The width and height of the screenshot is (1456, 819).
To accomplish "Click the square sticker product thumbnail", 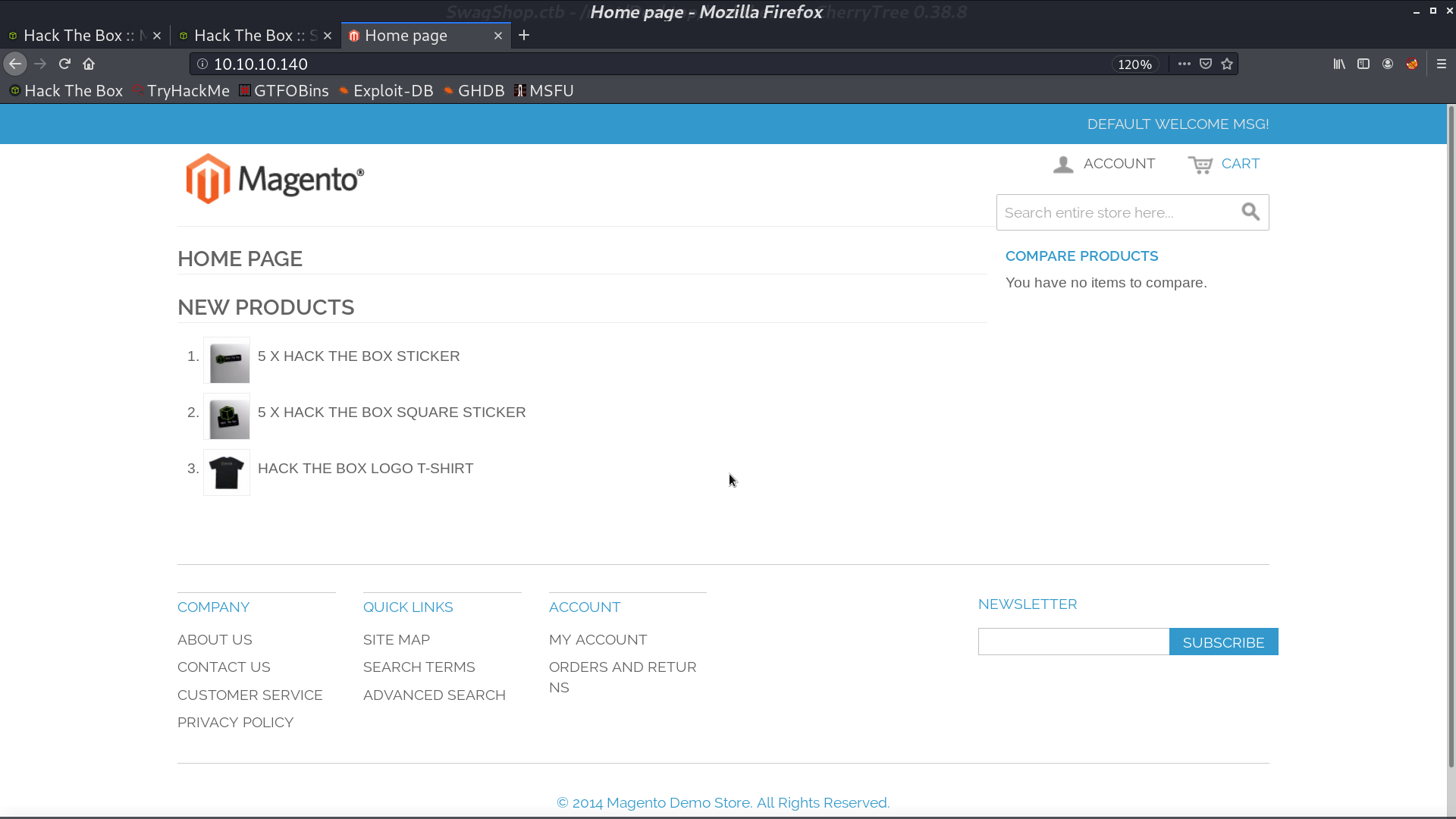I will click(227, 416).
